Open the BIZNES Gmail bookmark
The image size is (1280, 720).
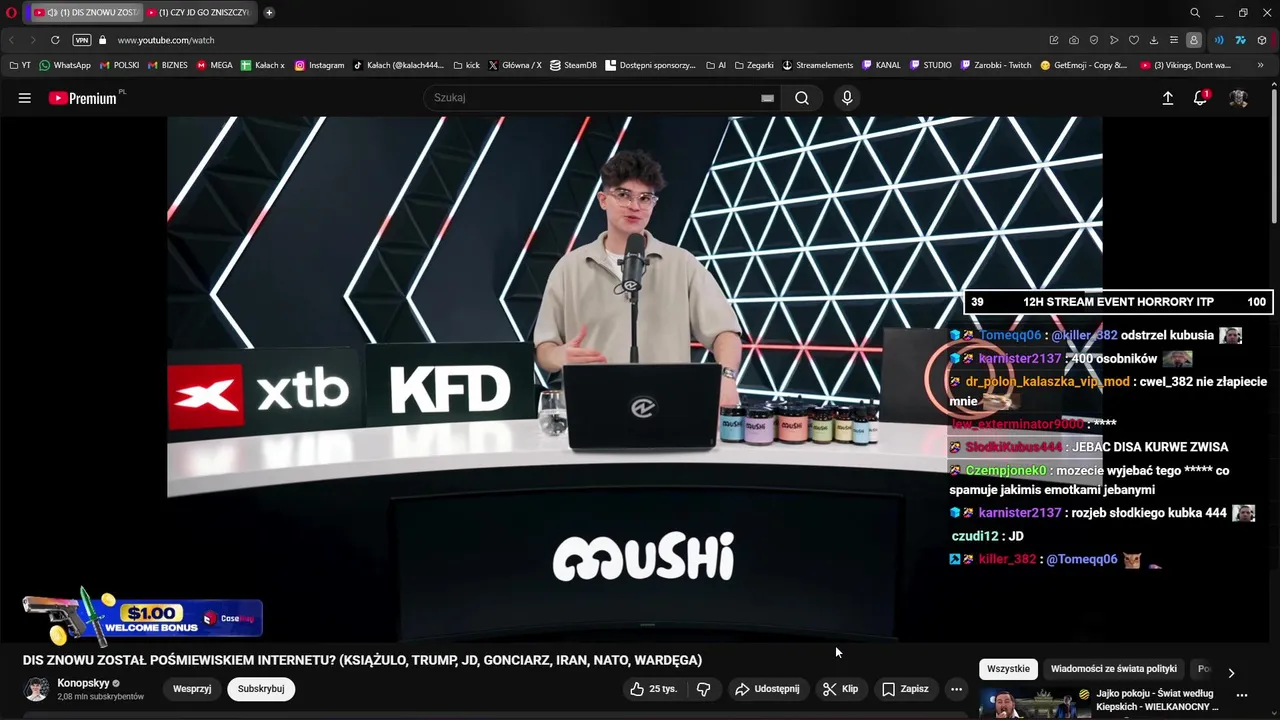click(x=168, y=65)
